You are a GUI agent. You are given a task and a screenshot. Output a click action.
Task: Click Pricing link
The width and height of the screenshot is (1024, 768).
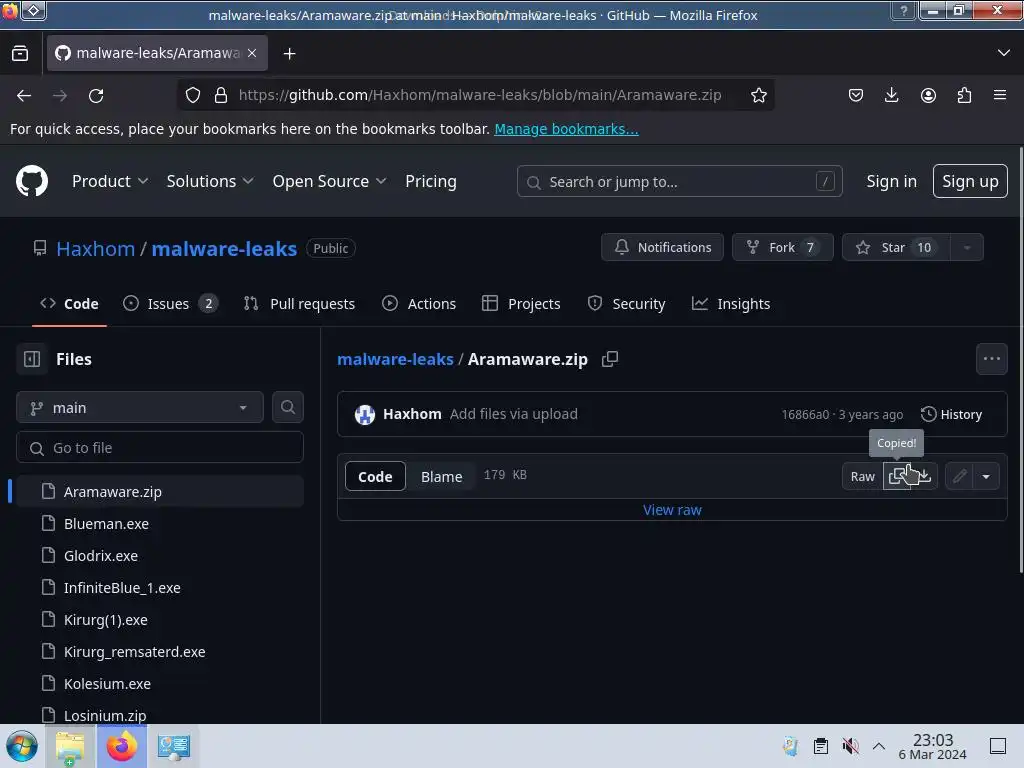(x=430, y=181)
